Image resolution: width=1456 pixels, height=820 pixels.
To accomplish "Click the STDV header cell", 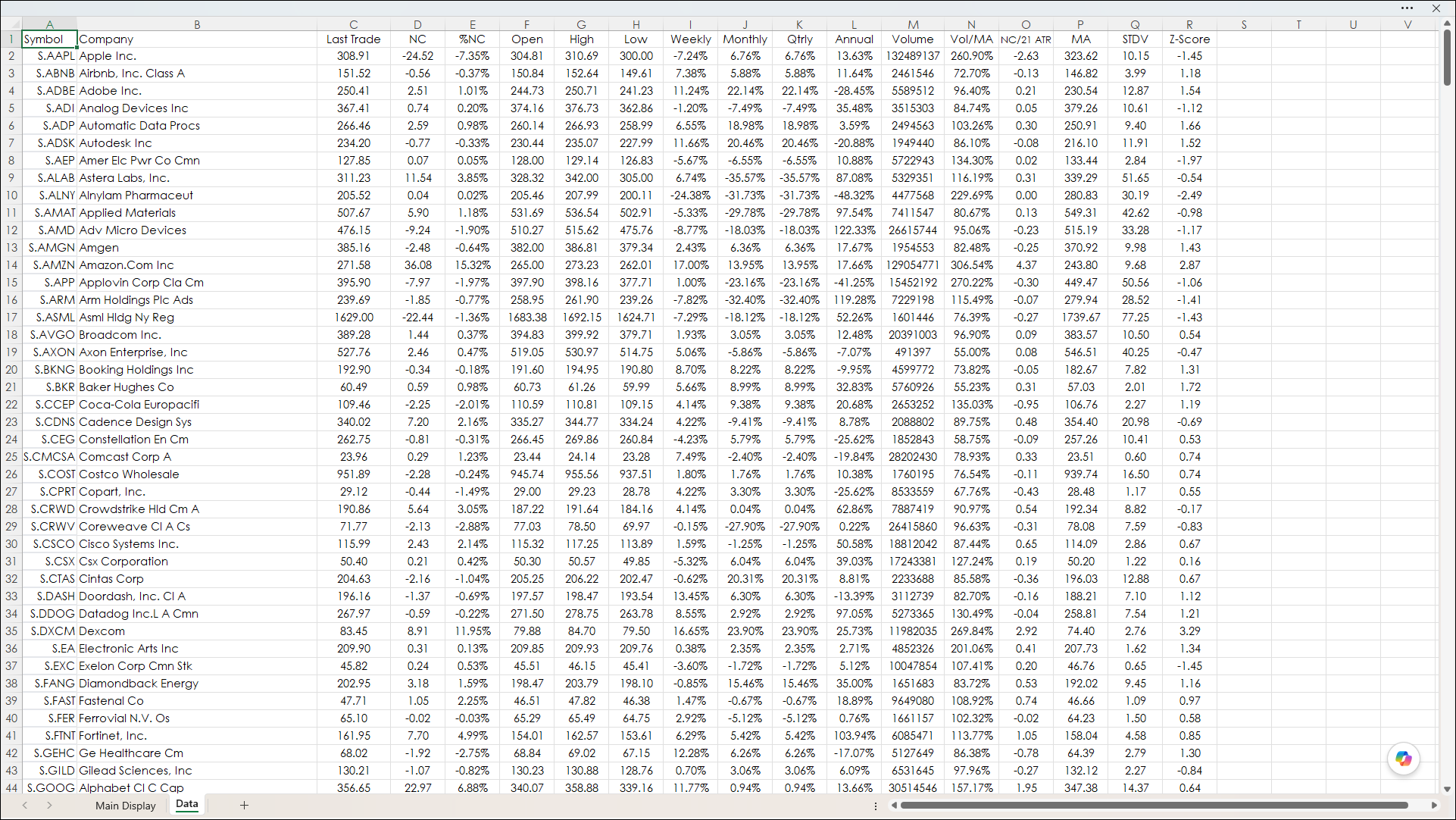I will [1135, 39].
